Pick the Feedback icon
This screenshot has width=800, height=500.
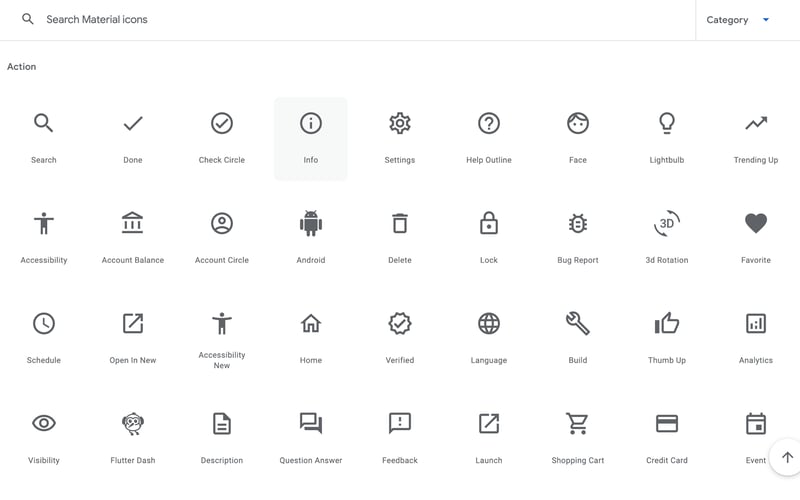point(400,423)
